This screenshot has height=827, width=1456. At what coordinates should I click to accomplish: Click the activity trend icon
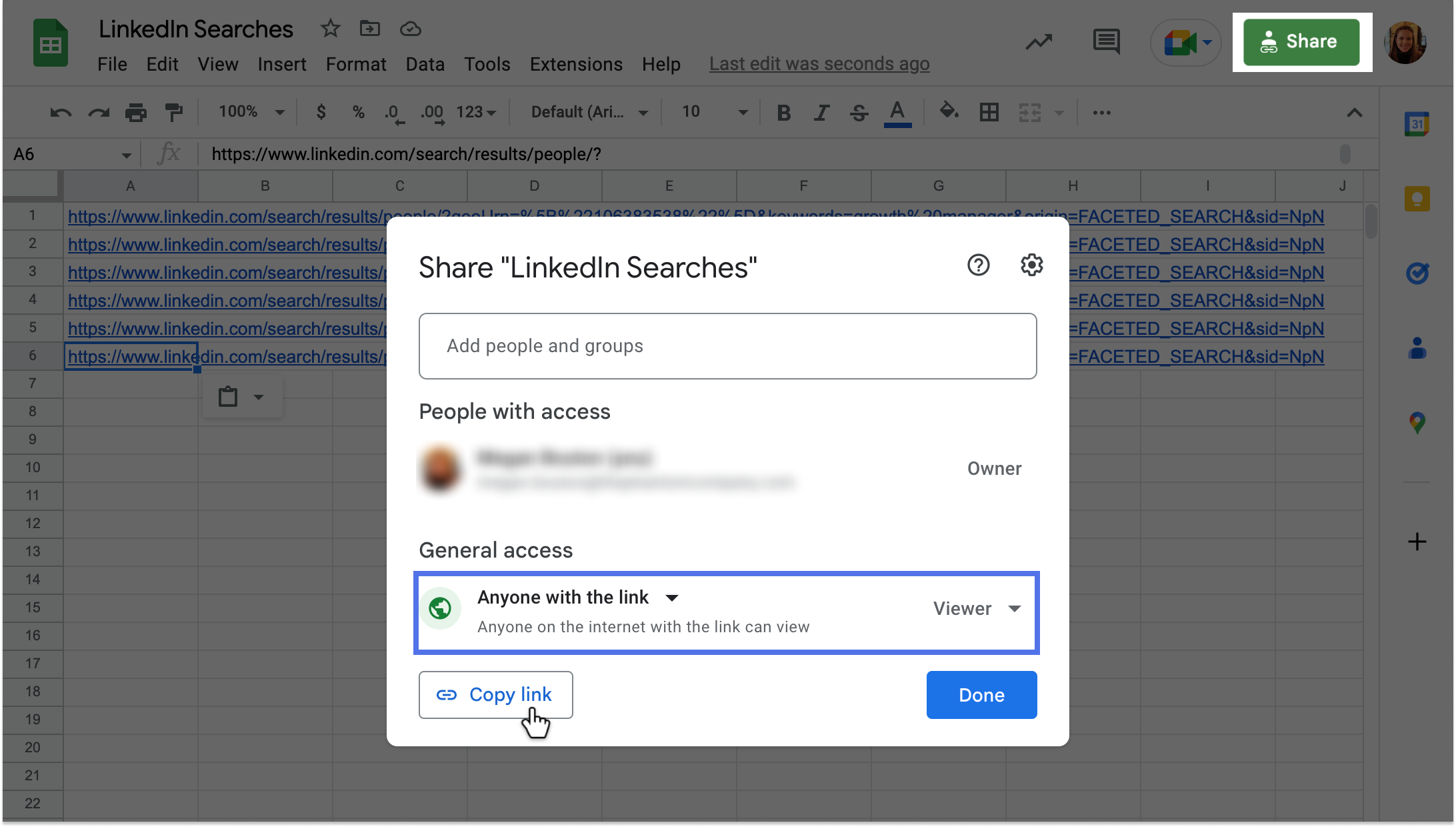(1039, 43)
